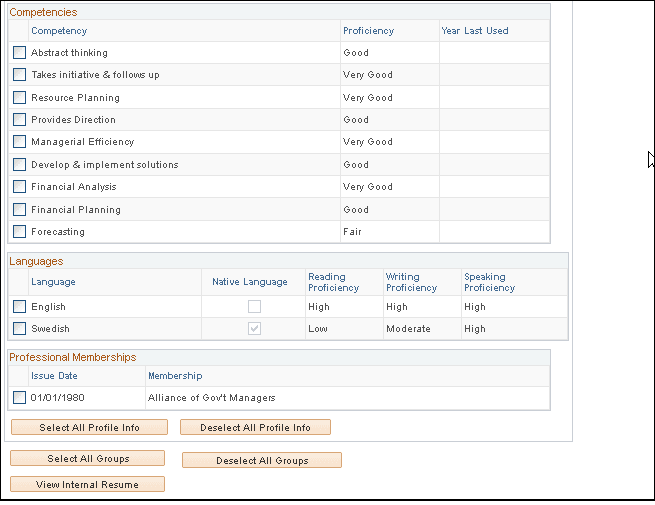
Task: Select the Resource Planning checkbox
Action: coord(20,98)
